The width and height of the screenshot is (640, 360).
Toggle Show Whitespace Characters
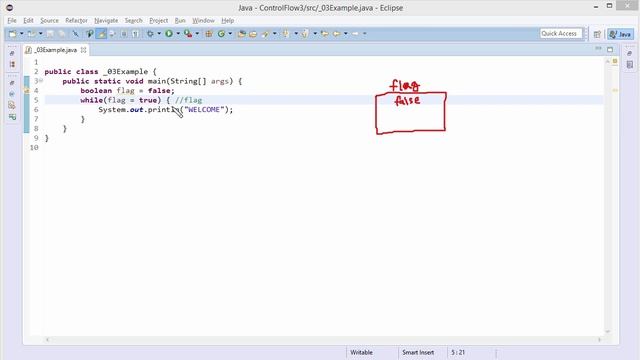pyautogui.click(x=136, y=34)
